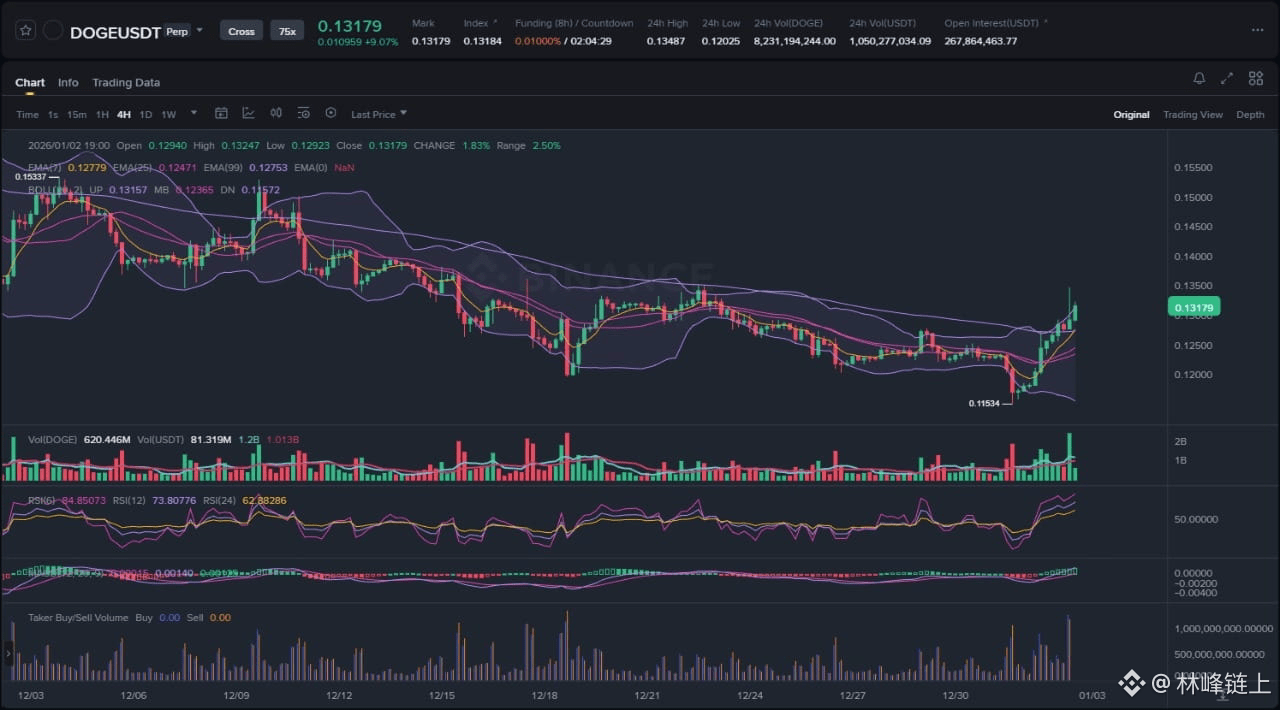Switch to Depth chart view
Screen dimensions: 1280x710
pyautogui.click(x=1250, y=114)
